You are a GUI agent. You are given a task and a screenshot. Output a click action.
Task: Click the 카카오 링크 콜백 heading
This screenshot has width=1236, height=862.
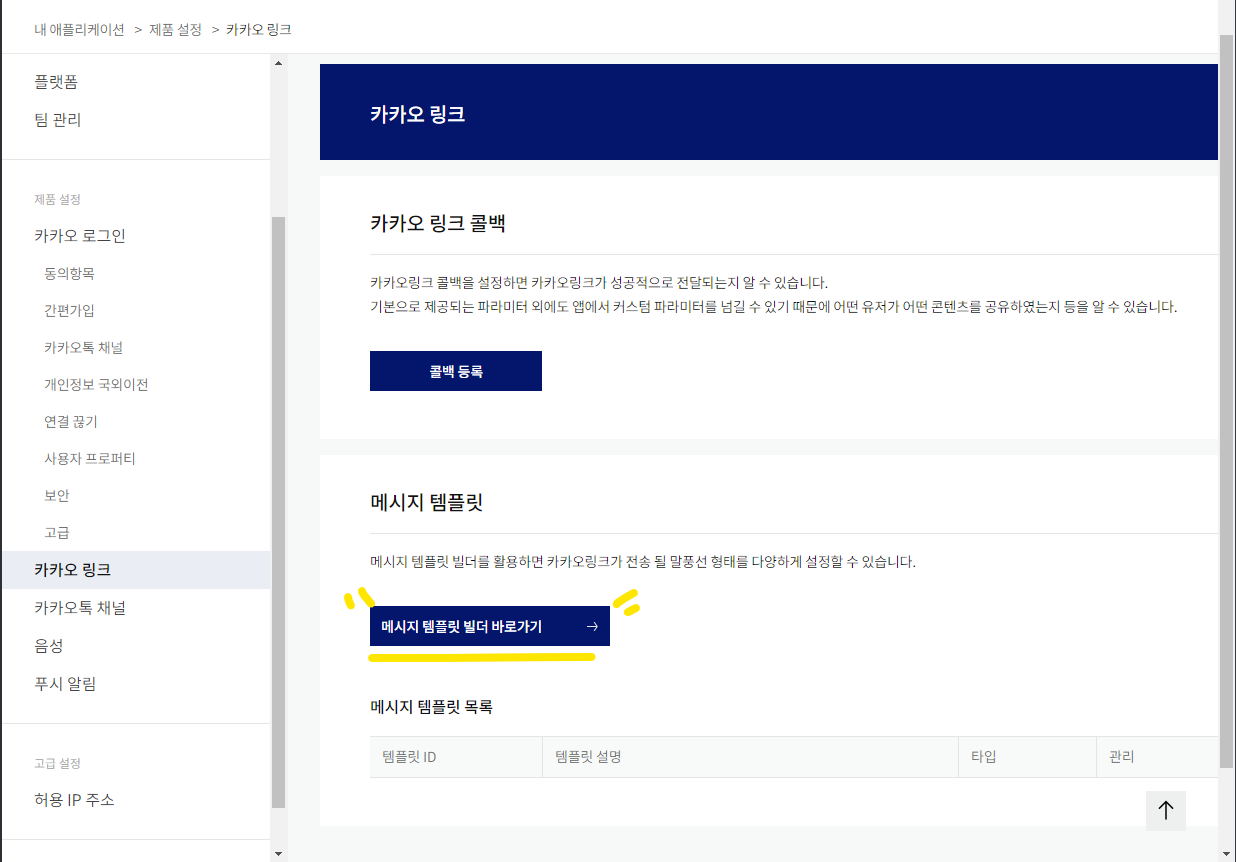pos(438,223)
